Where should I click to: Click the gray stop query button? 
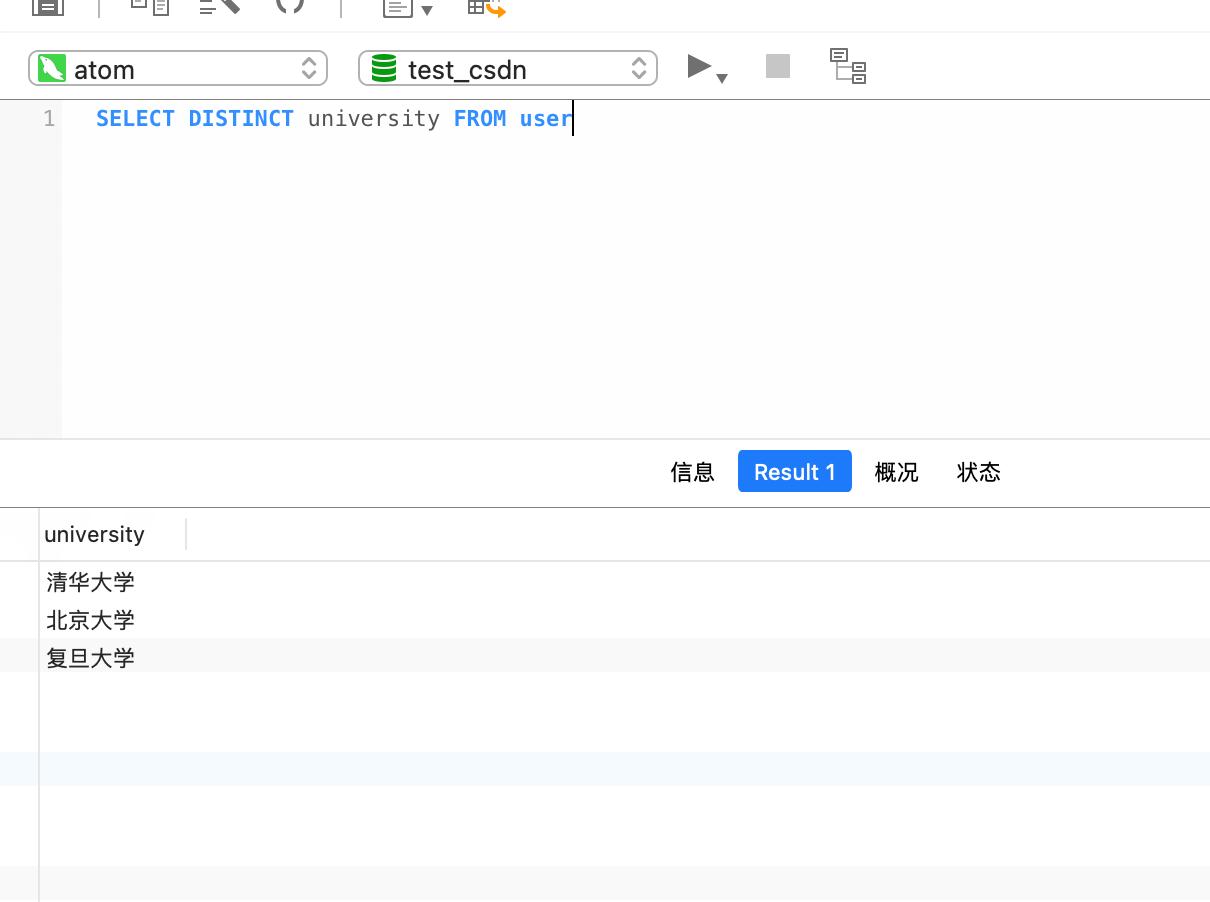pyautogui.click(x=778, y=66)
